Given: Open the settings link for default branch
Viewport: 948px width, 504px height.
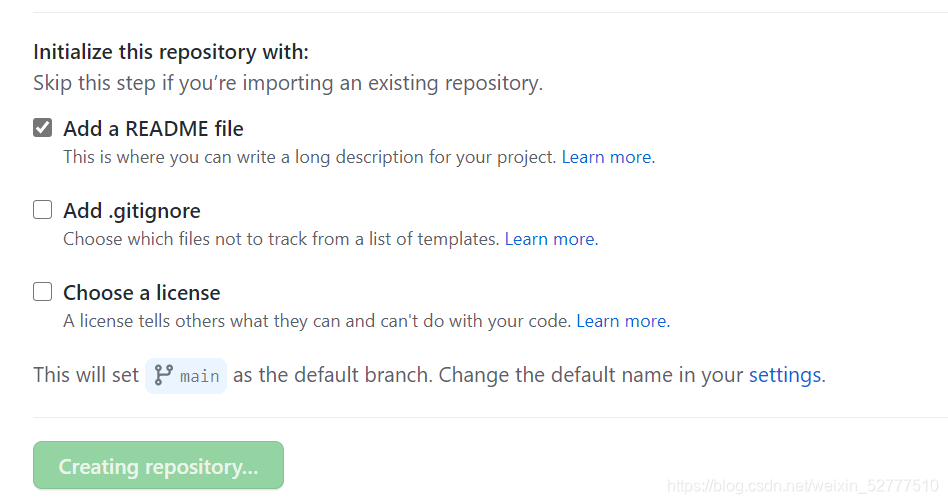Looking at the screenshot, I should (785, 375).
